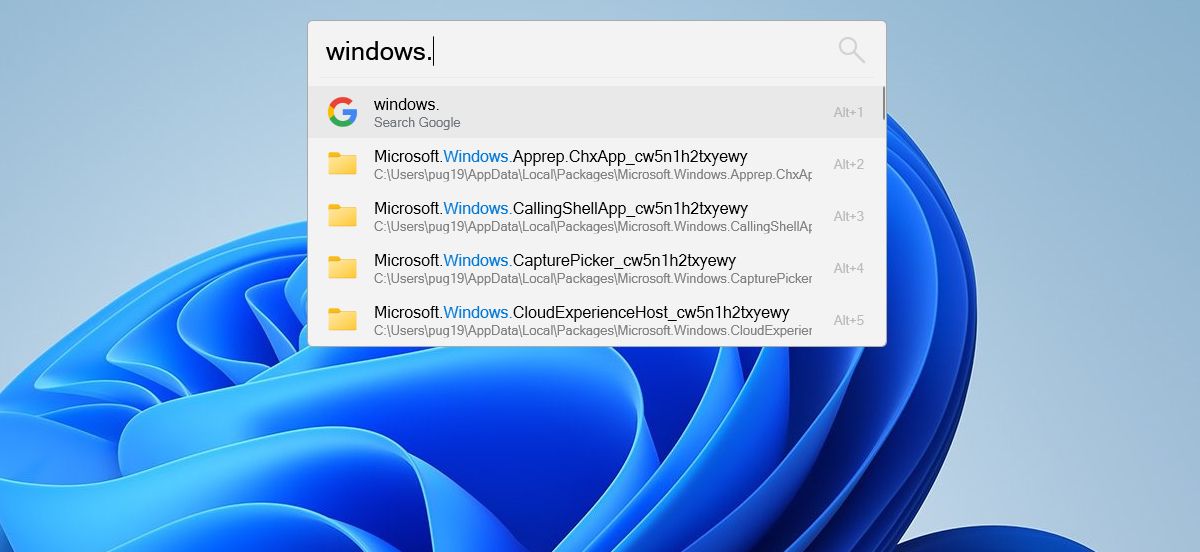Click folder icon for Apprep.ChxApp result
Image resolution: width=1200 pixels, height=552 pixels.
coord(343,164)
